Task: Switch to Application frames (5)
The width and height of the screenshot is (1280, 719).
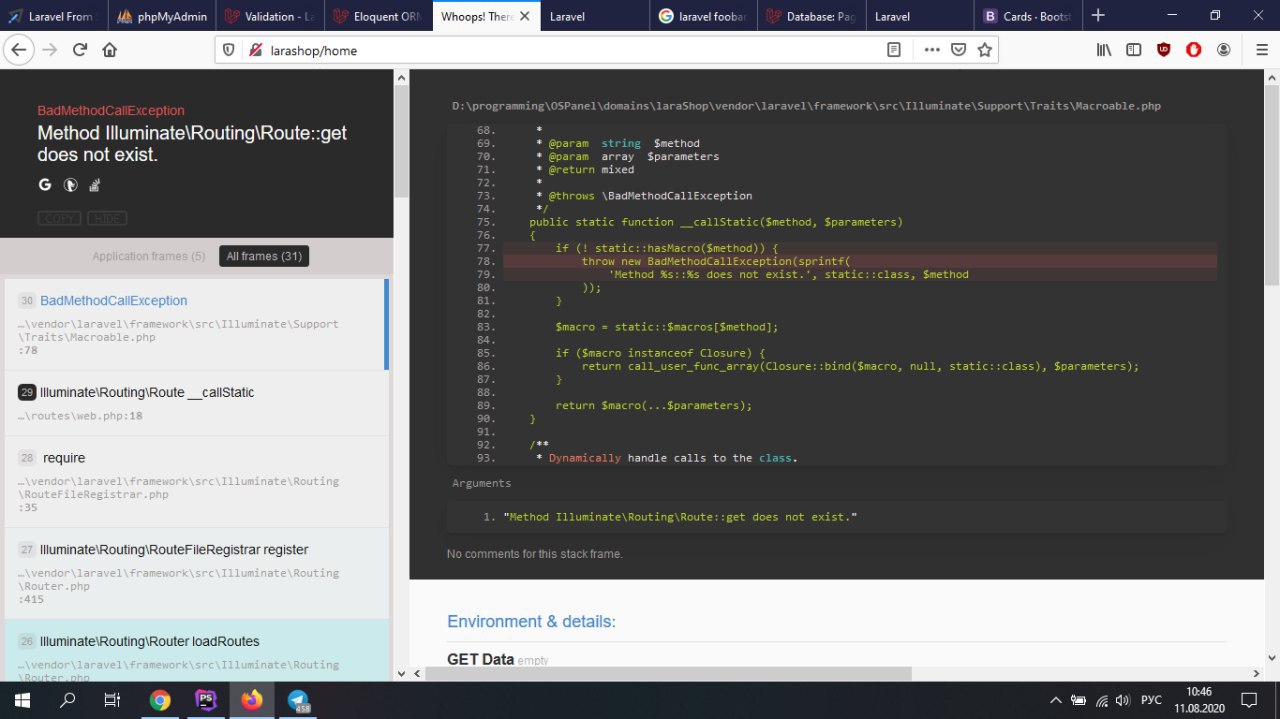Action: point(148,257)
